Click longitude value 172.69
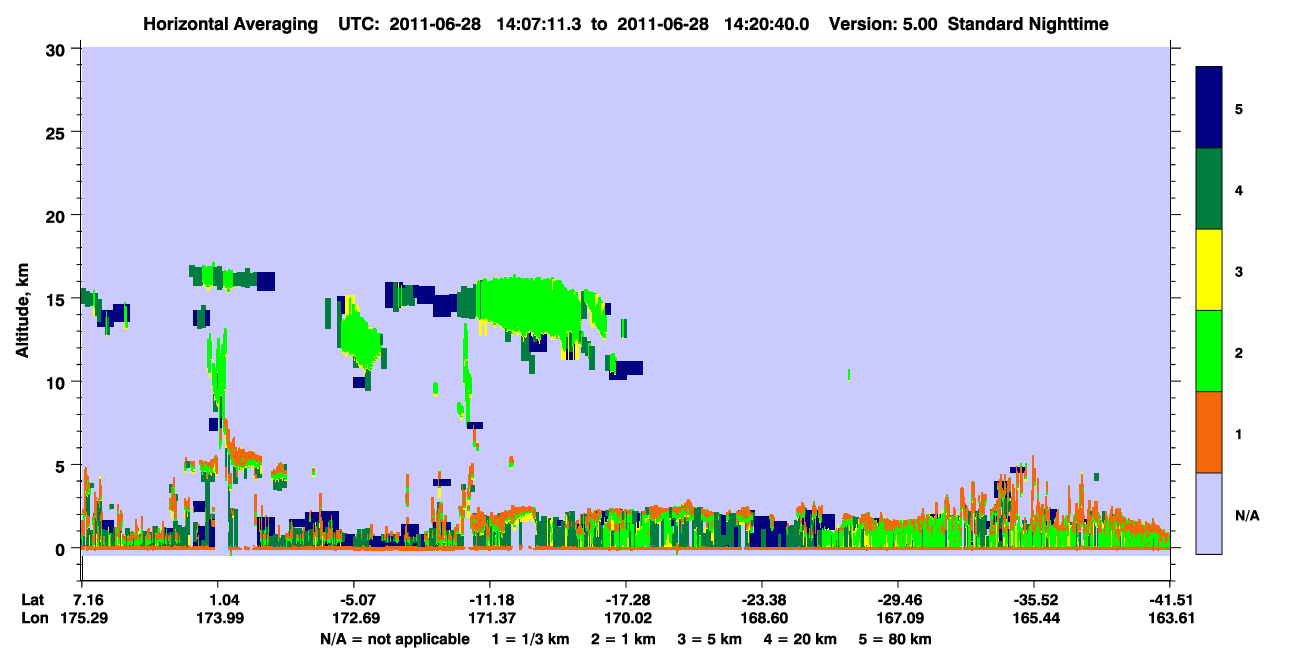 354,618
